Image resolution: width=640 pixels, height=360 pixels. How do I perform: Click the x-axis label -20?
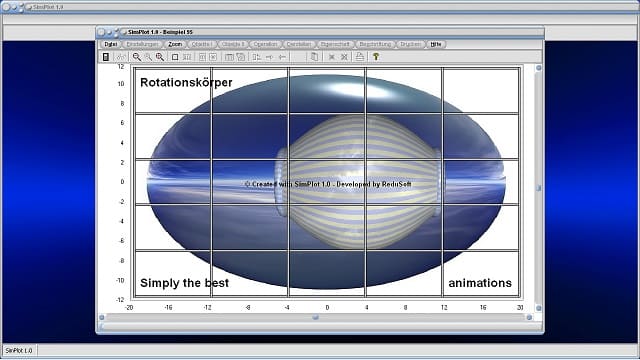[129, 308]
